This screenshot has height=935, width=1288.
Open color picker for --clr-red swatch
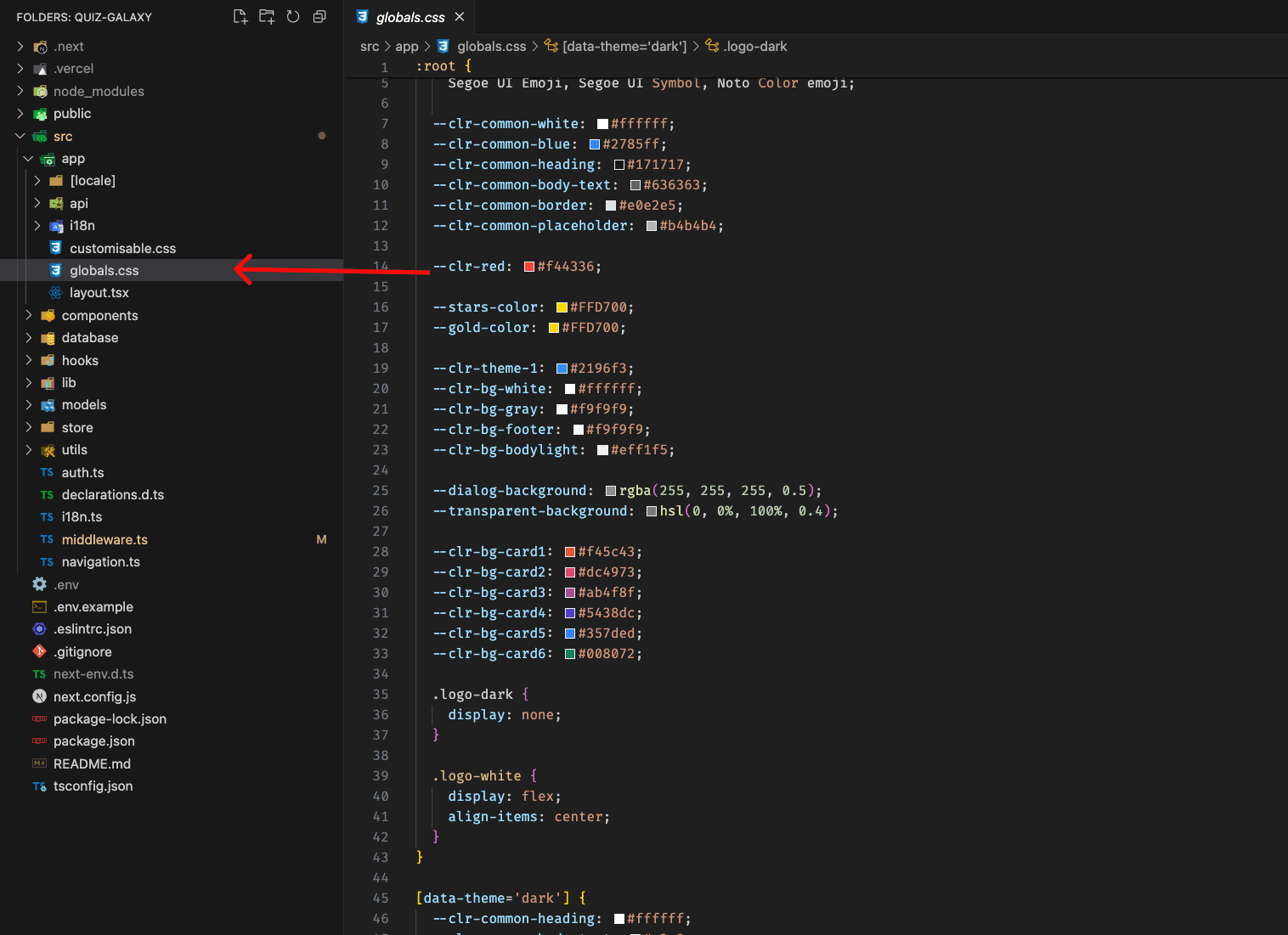529,267
